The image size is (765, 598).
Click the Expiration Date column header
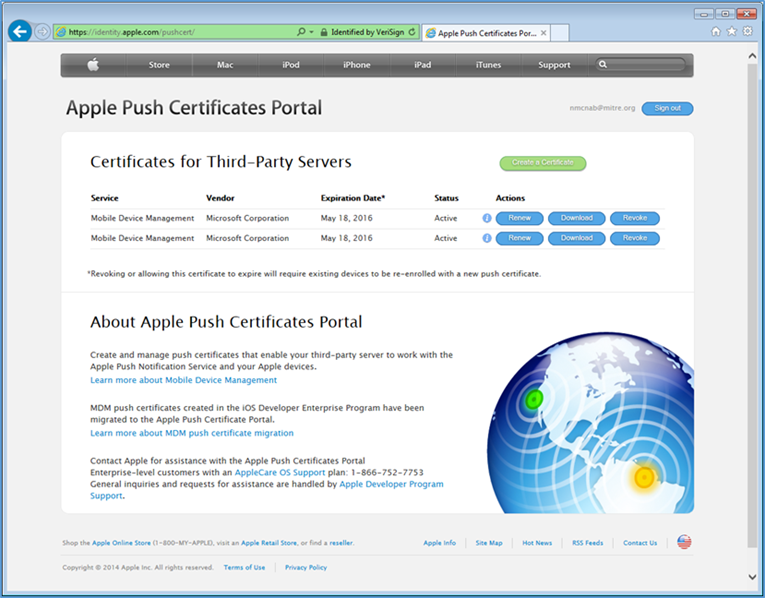coord(353,198)
